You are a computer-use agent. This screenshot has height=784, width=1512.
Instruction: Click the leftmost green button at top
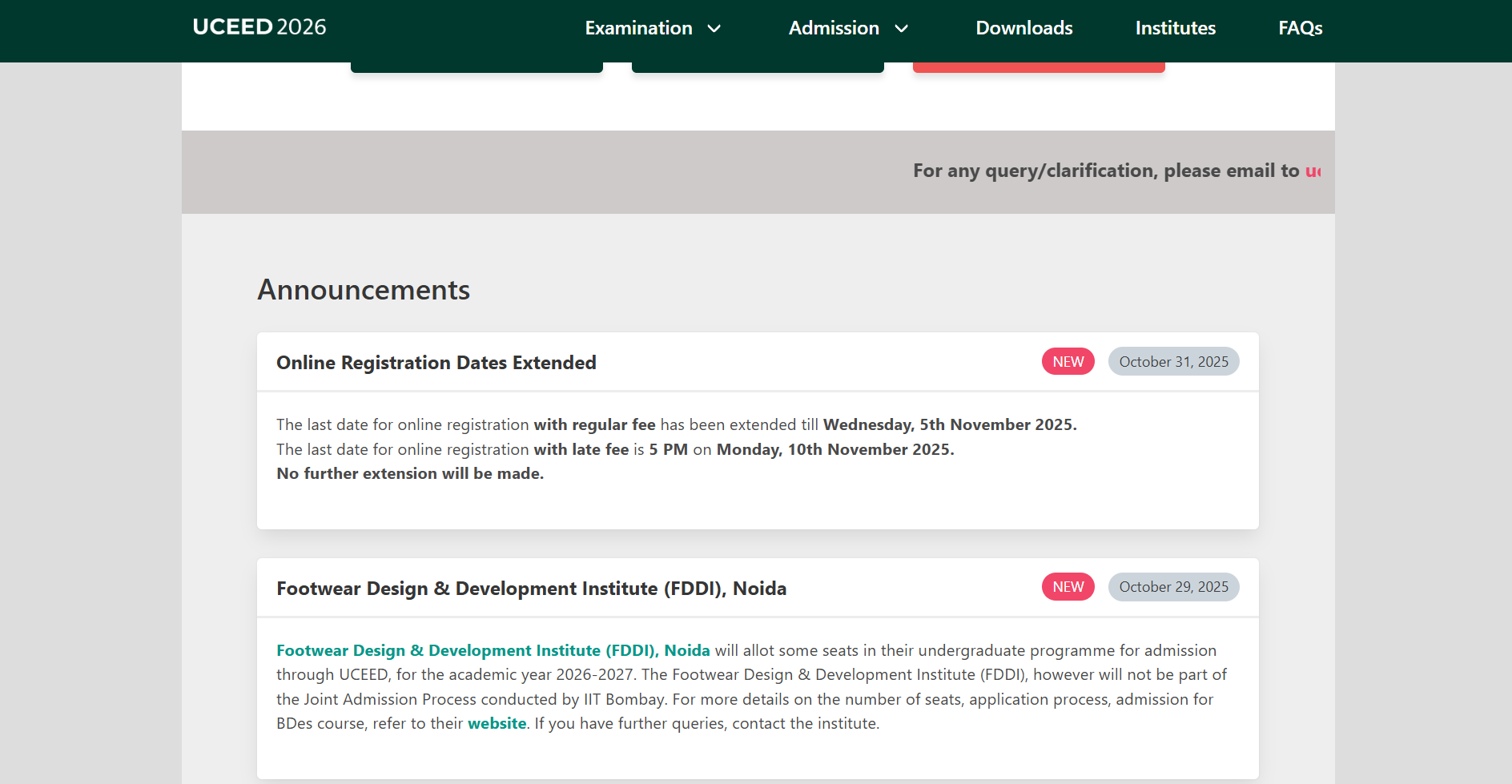coord(476,66)
